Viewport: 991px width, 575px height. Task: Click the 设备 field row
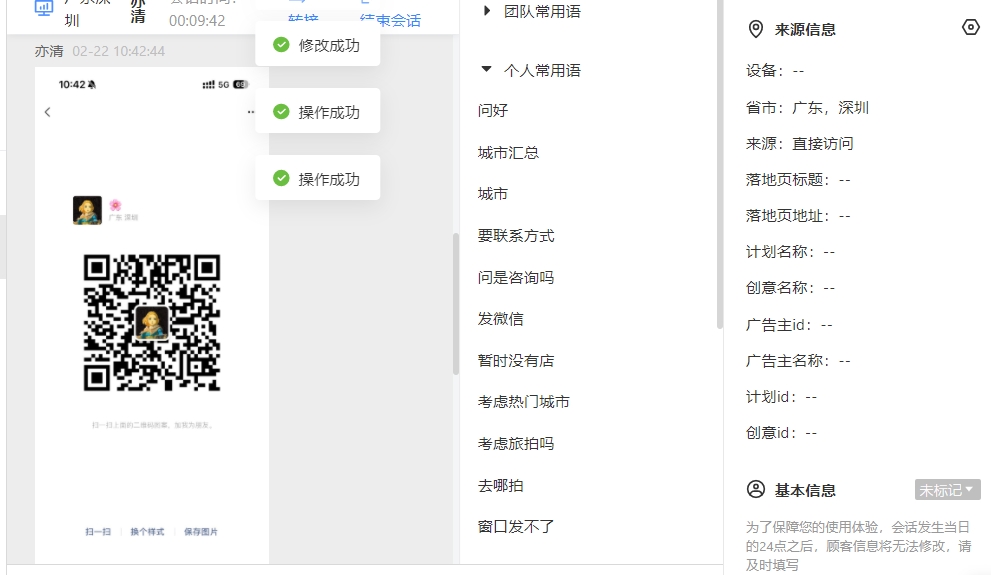(x=775, y=71)
